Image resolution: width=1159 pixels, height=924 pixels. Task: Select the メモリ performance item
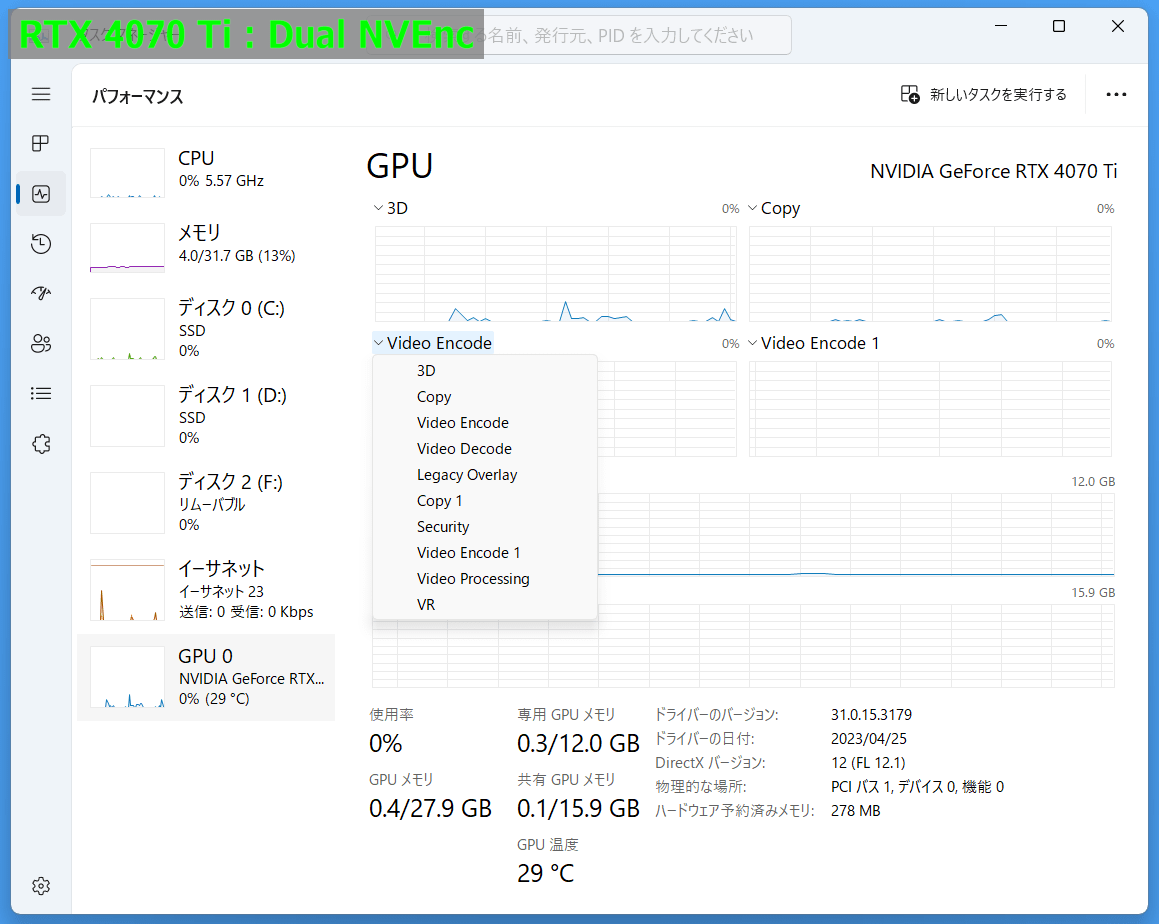pos(206,248)
